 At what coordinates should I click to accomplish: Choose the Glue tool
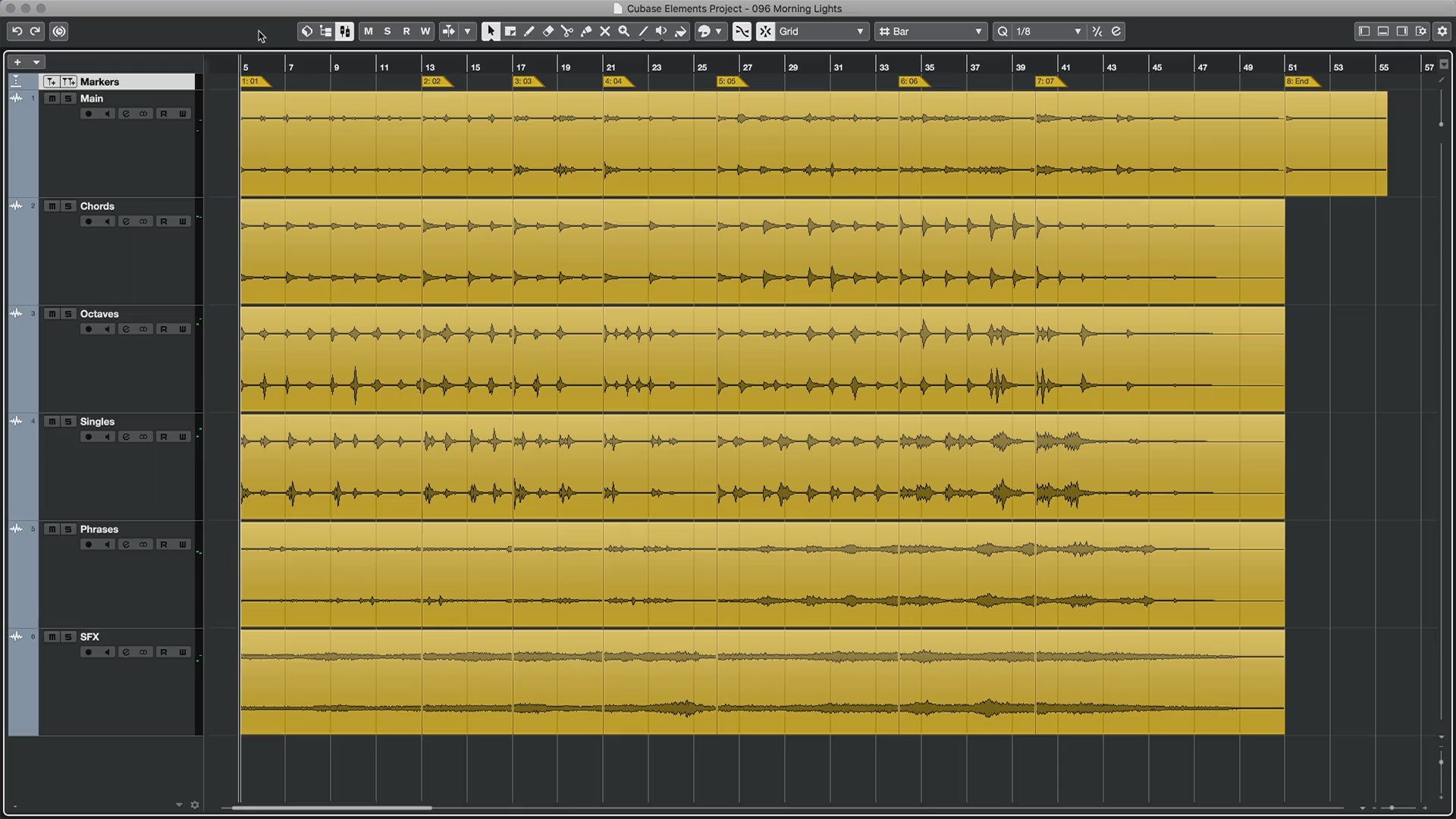(x=585, y=31)
